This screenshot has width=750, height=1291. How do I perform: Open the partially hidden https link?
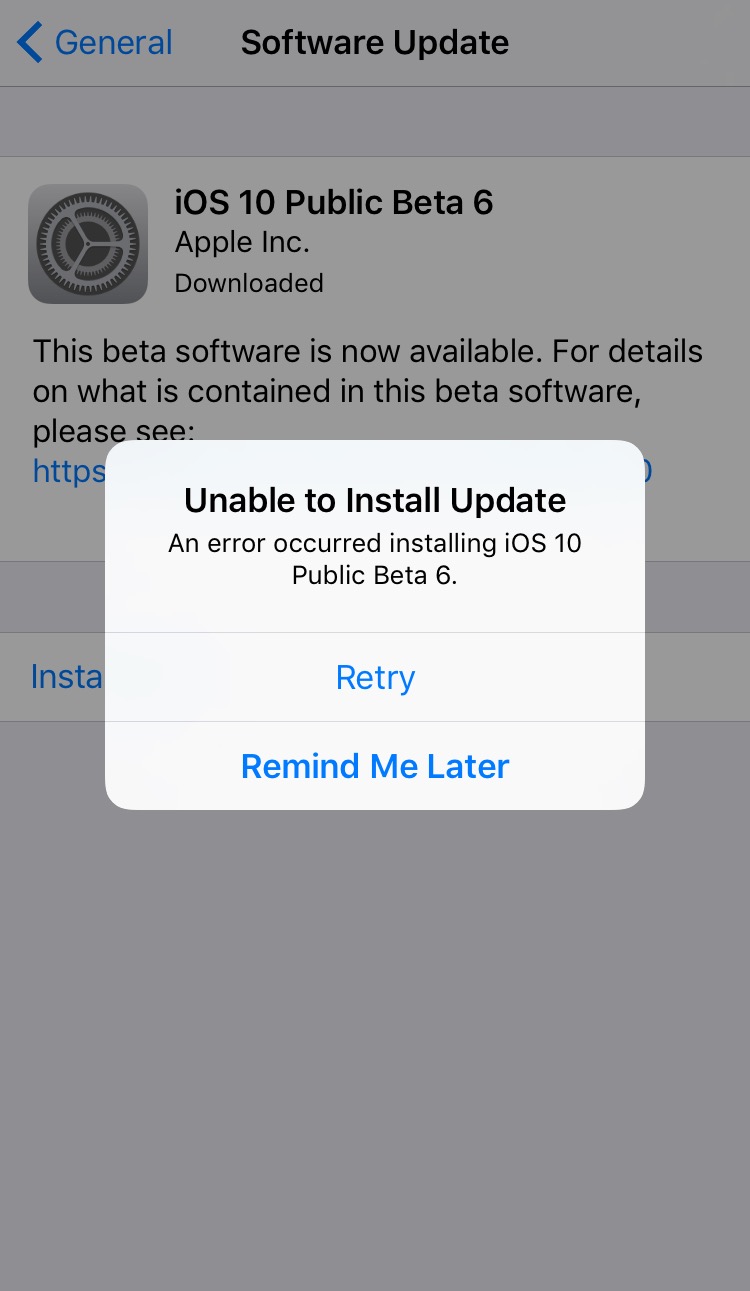tap(68, 470)
